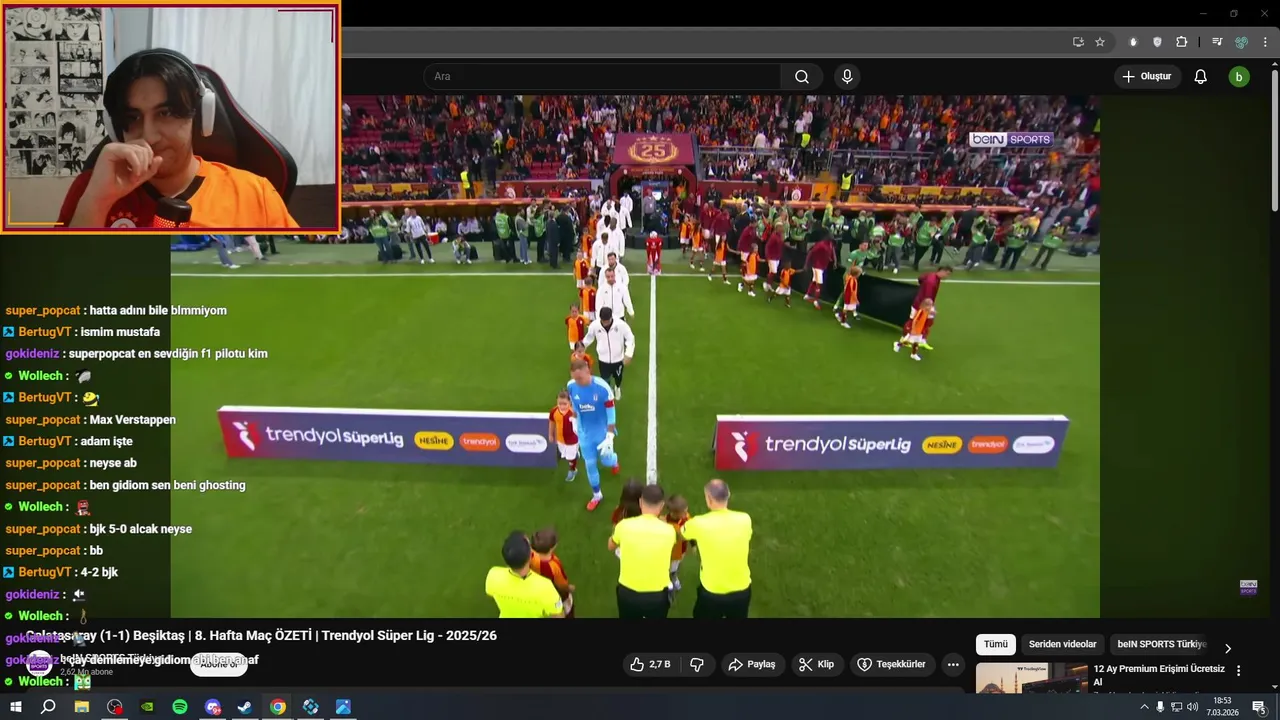The width and height of the screenshot is (1280, 720).
Task: Open the green 'b' account avatar
Action: (1239, 77)
